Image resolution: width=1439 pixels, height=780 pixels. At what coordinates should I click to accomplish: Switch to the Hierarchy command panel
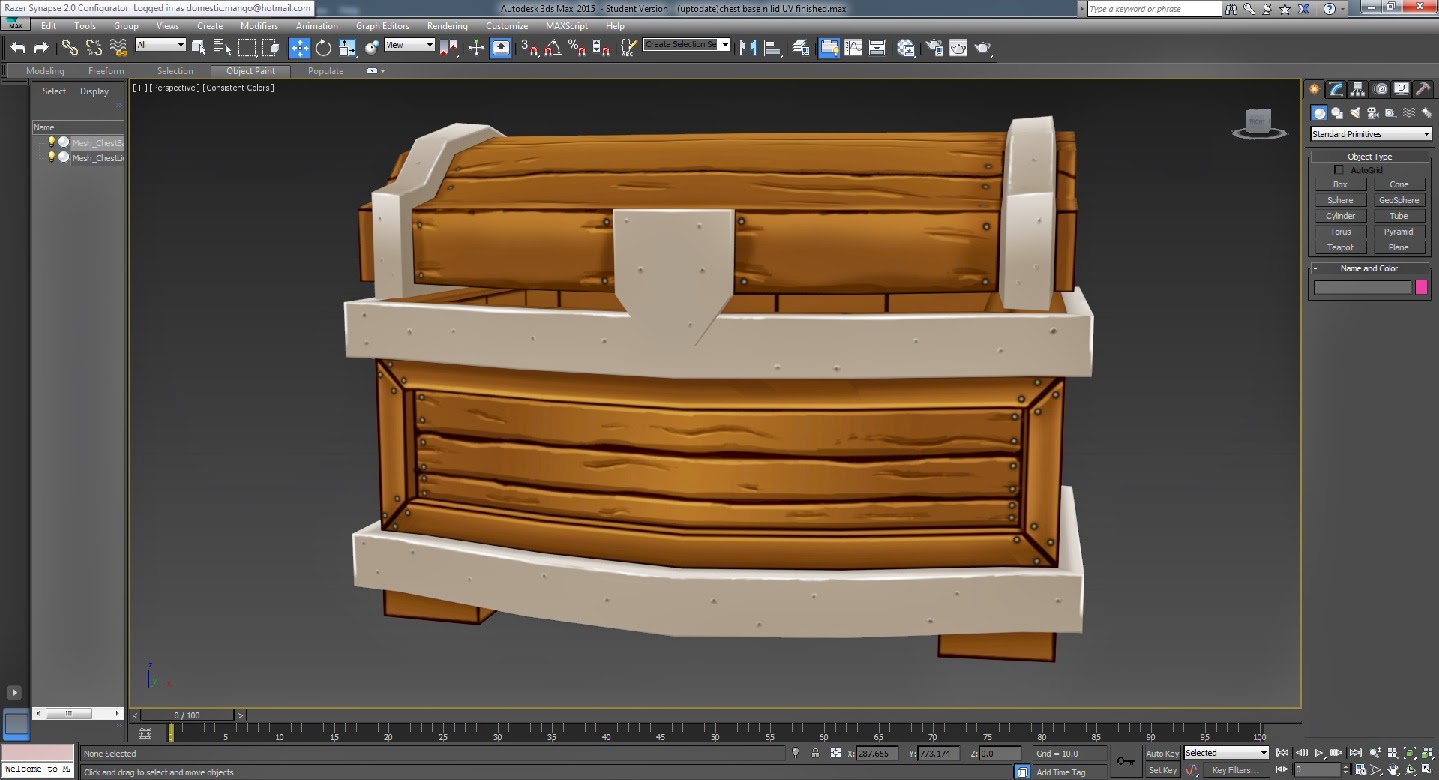1357,88
